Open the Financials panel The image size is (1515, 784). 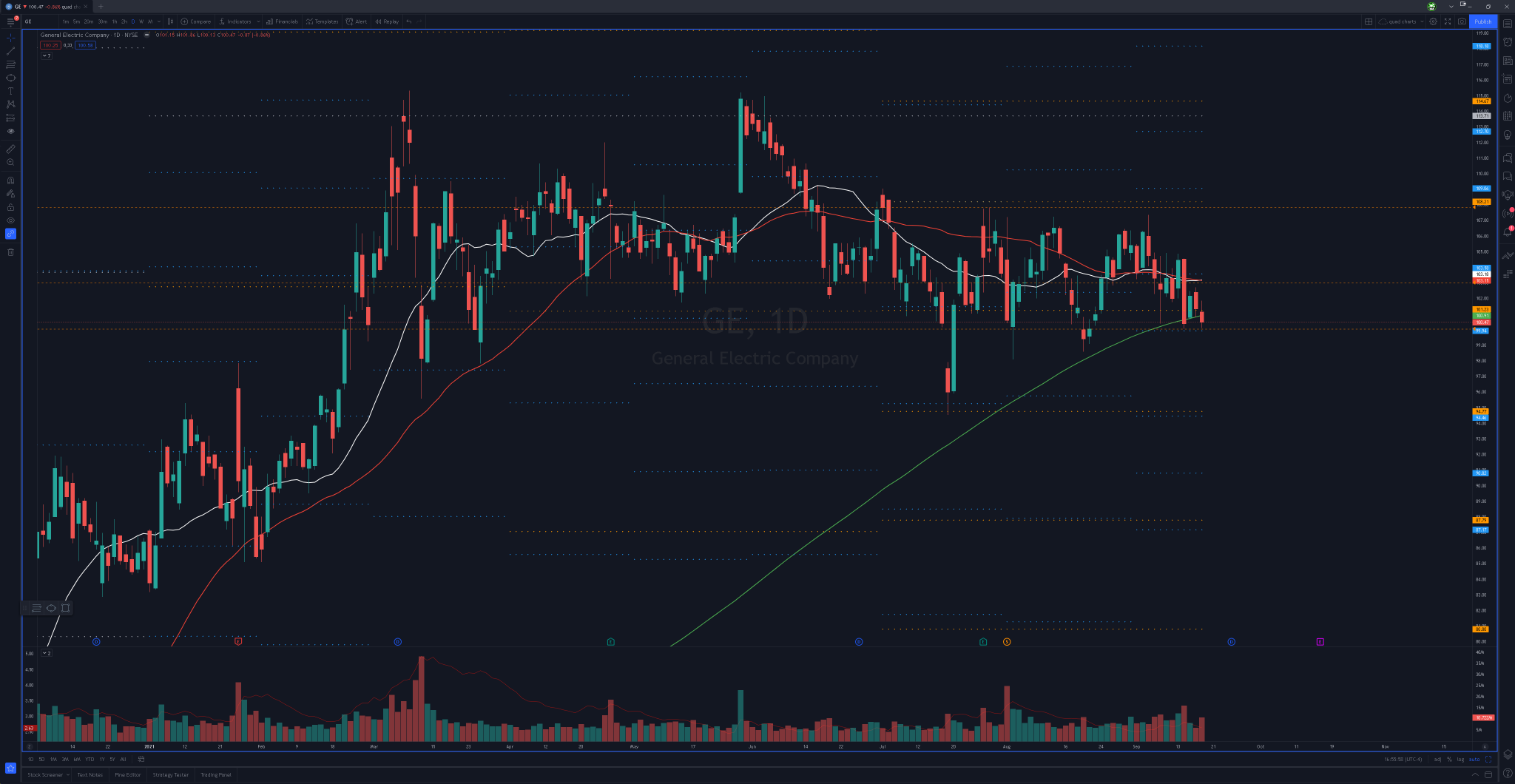pos(283,21)
